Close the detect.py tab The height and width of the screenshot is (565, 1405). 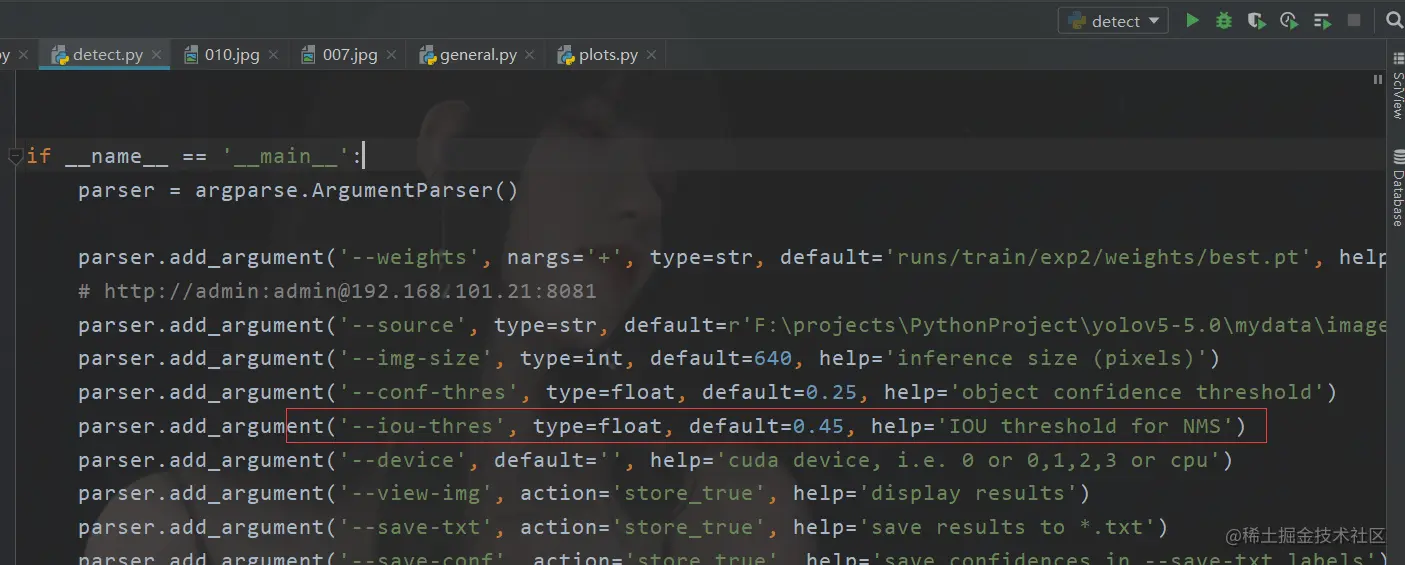point(157,56)
